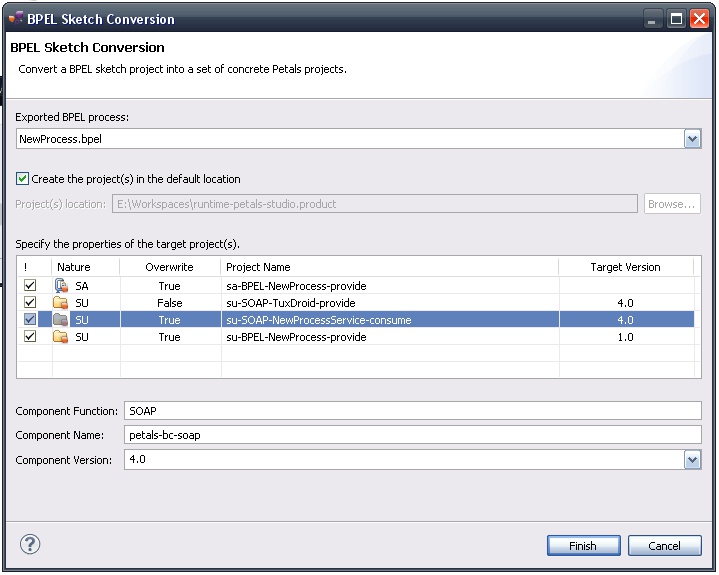Click the Component Function text field
The height and width of the screenshot is (575, 719).
pyautogui.click(x=412, y=411)
